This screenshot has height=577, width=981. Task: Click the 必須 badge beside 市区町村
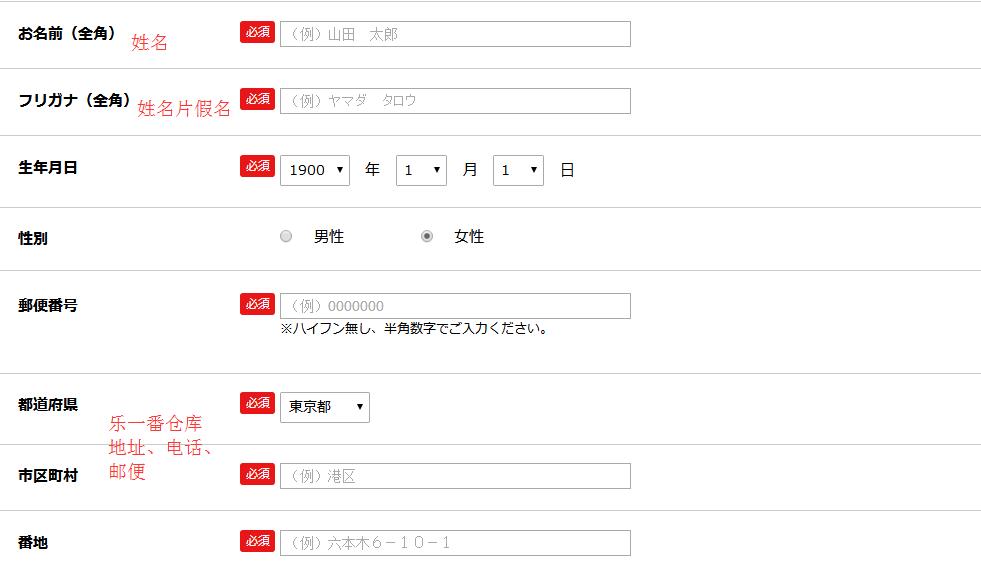[x=257, y=474]
